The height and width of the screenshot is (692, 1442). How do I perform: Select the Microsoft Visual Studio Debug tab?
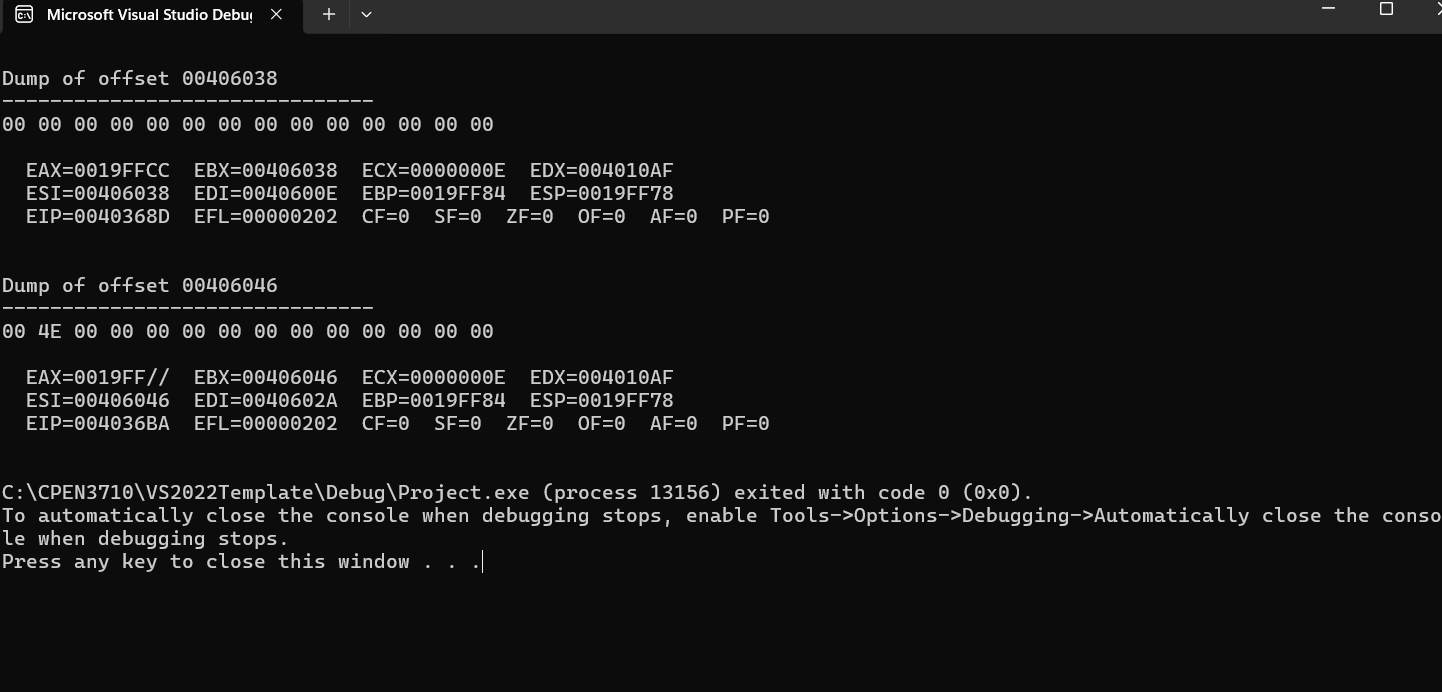coord(150,15)
